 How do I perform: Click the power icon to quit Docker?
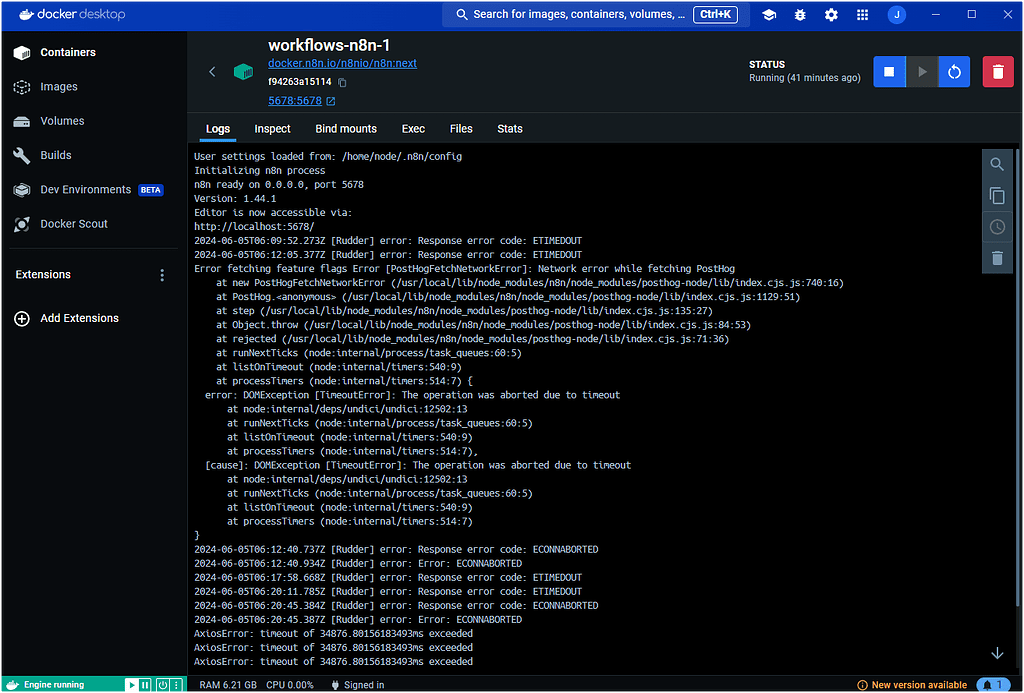pyautogui.click(x=162, y=685)
